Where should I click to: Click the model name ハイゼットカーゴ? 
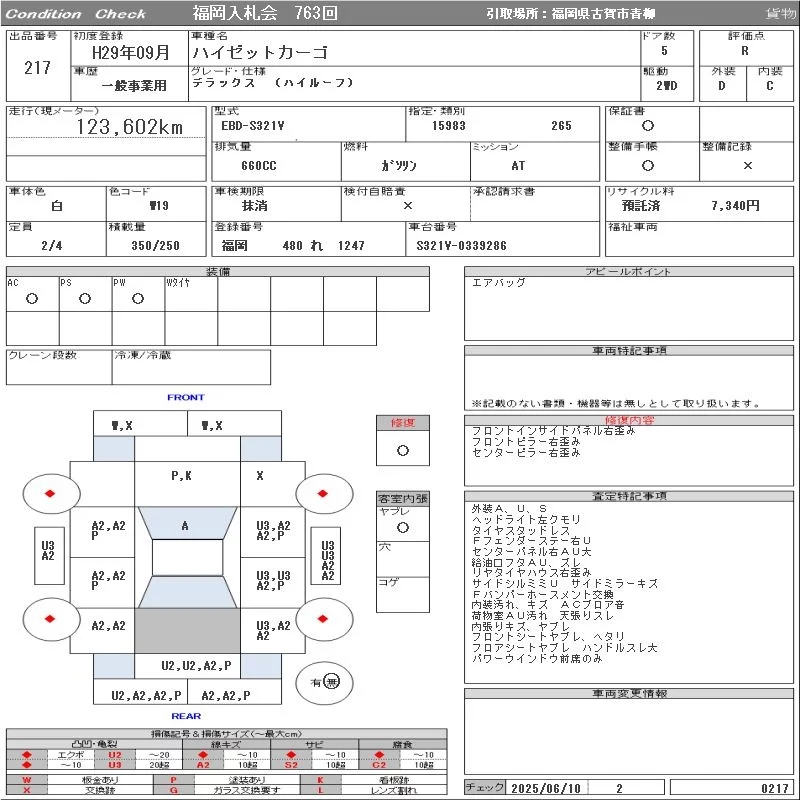(260, 52)
